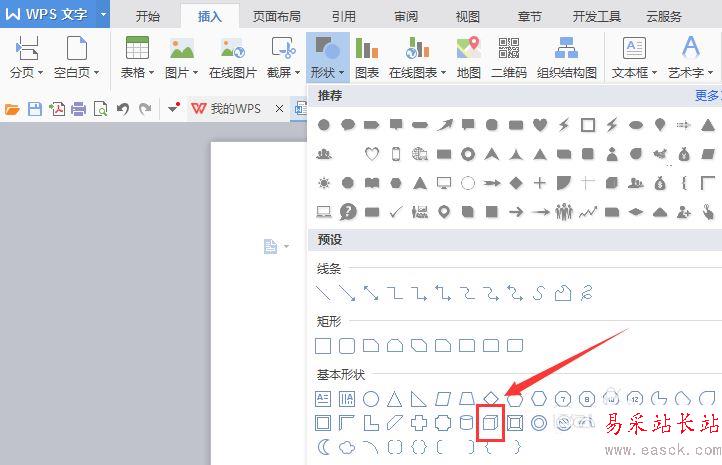Viewport: 722px width, 465px height.
Task: Select the heart shape in 推荐
Action: click(x=540, y=125)
